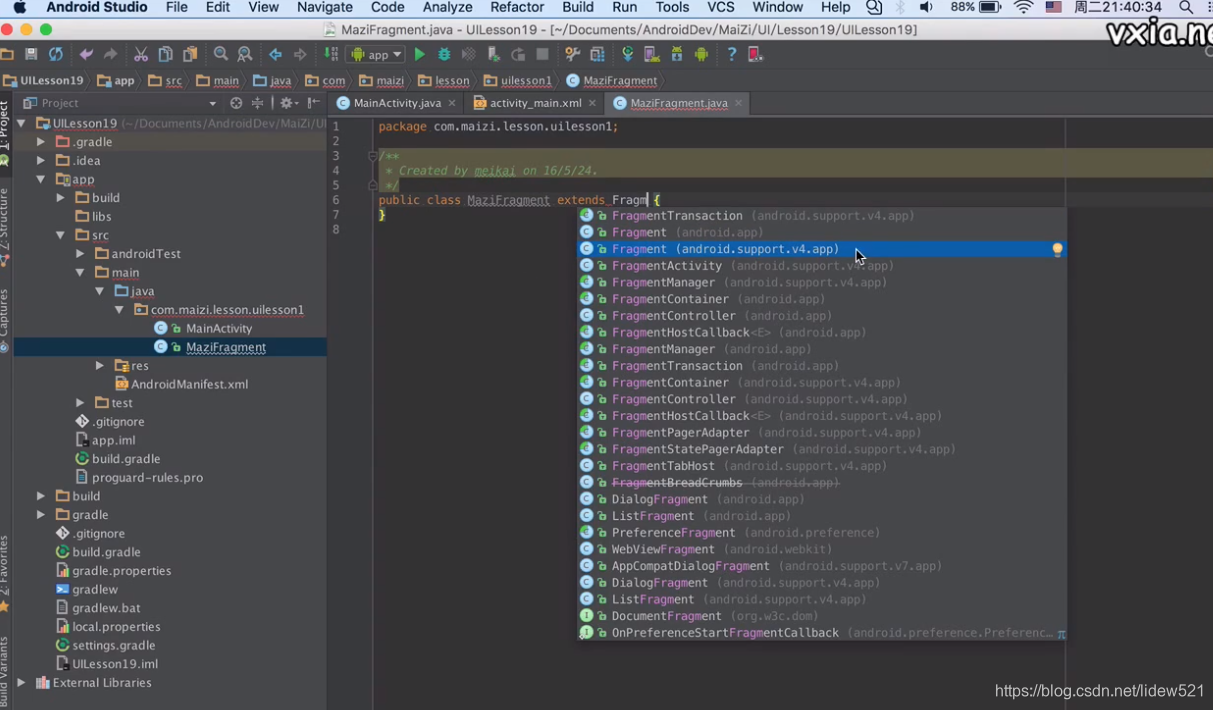The width and height of the screenshot is (1213, 710).
Task: Click Sync Project with Gradle icon
Action: point(628,54)
